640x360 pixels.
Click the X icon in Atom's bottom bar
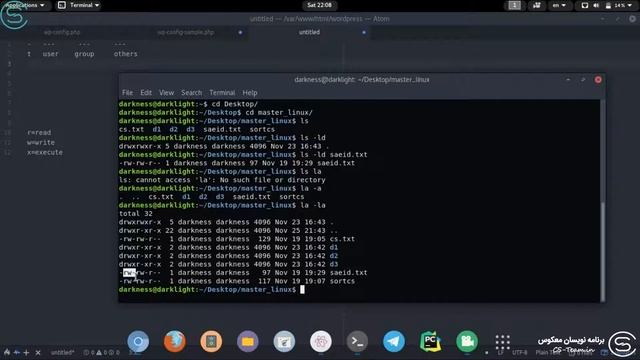[x=38, y=352]
